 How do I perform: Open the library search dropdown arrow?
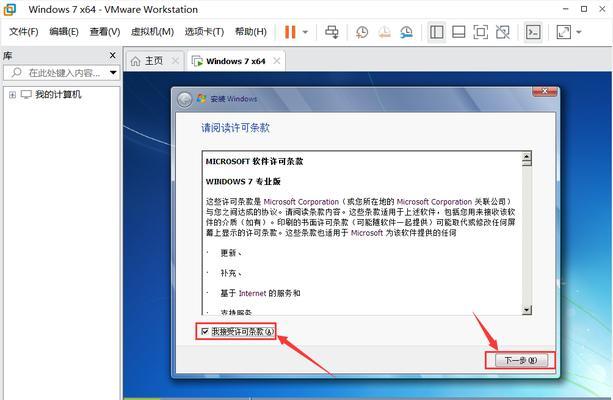coord(113,73)
